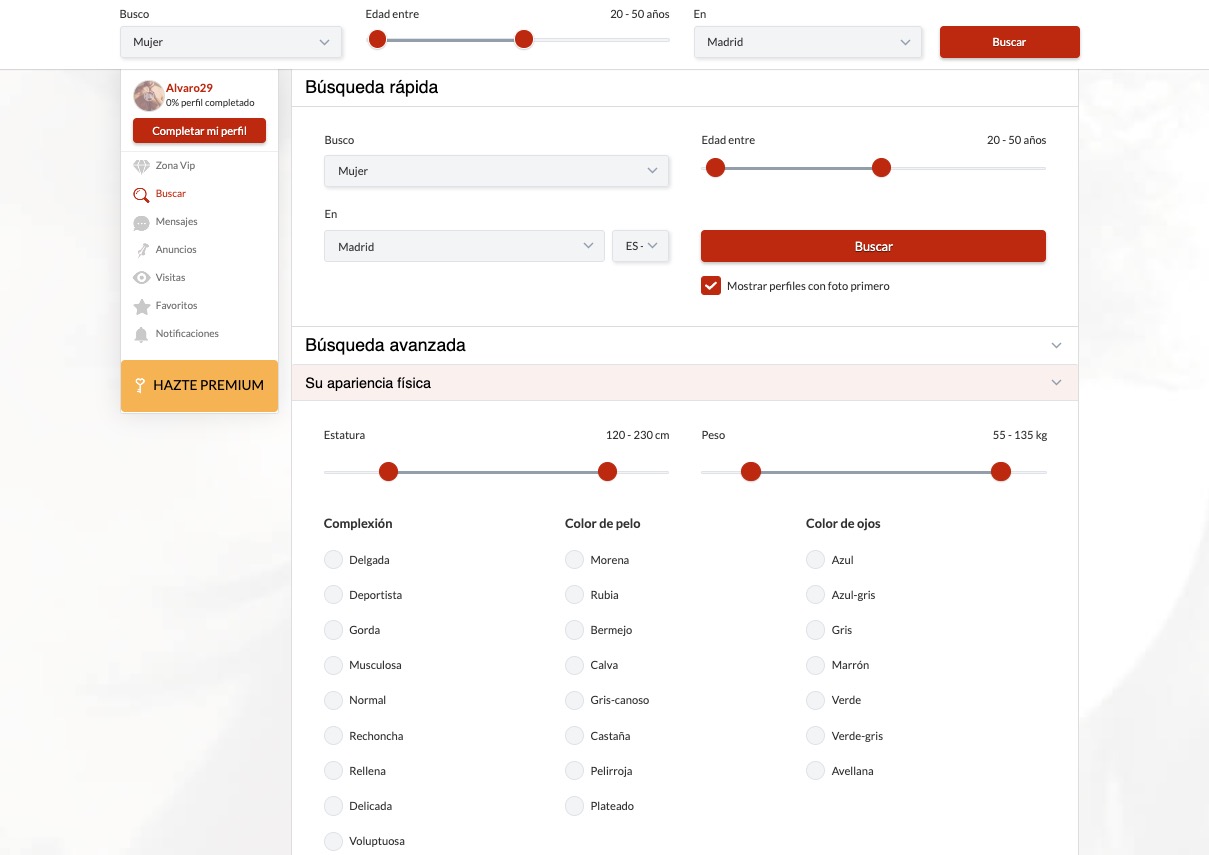1209x855 pixels.
Task: Open Búsqueda rápida Madrid city dropdown
Action: (464, 246)
